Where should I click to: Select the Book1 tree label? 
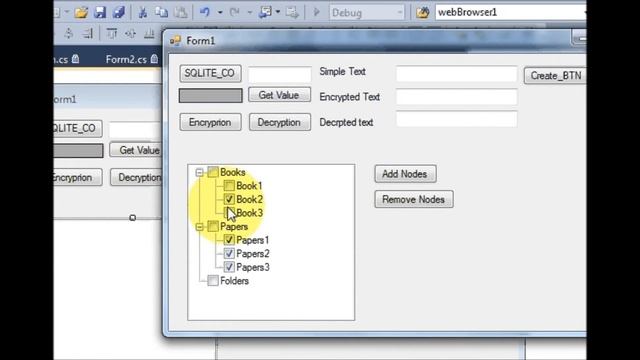(x=249, y=186)
